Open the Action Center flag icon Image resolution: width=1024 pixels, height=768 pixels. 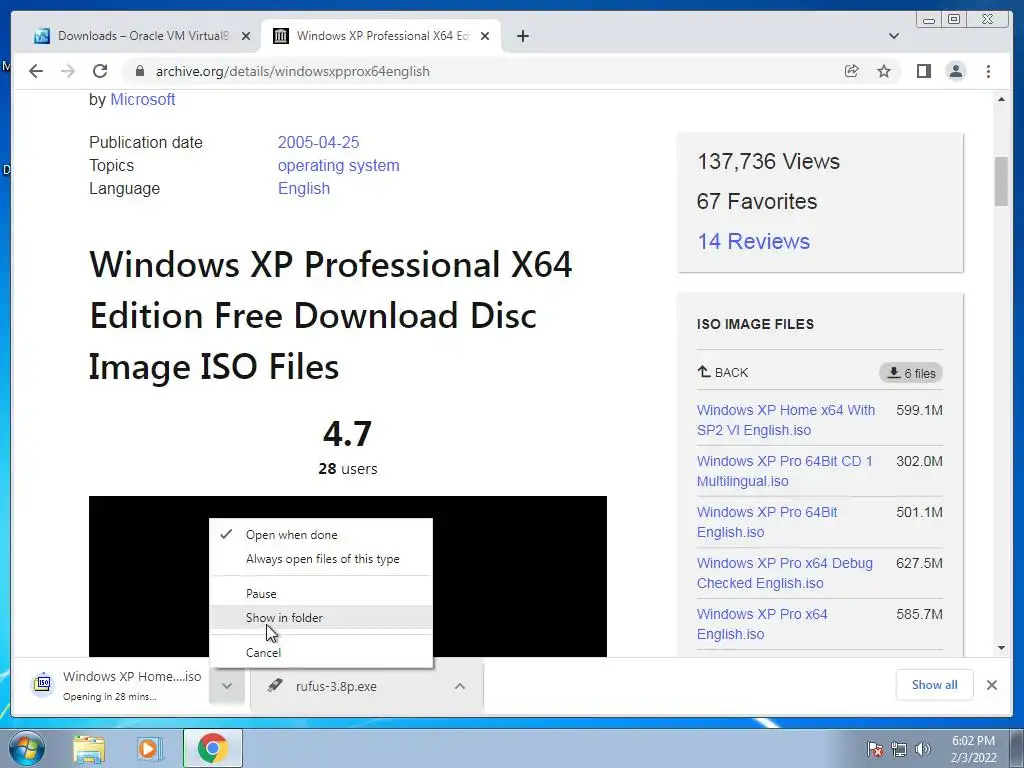pyautogui.click(x=874, y=749)
